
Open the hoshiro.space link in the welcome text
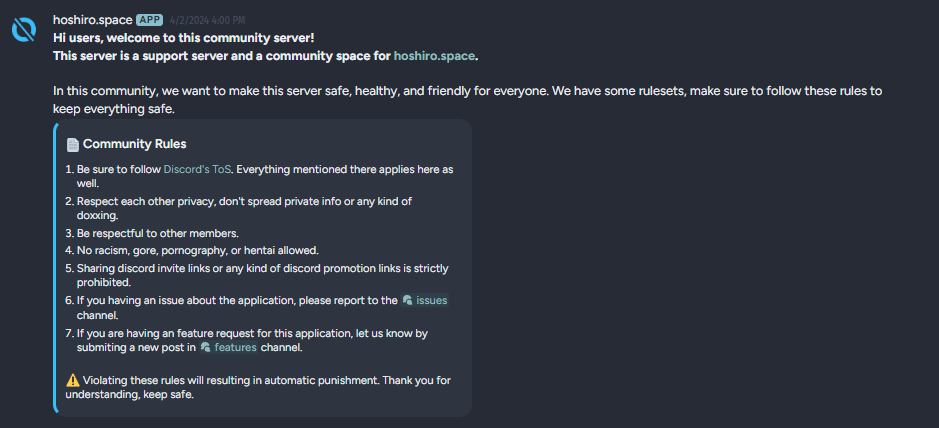click(x=434, y=56)
